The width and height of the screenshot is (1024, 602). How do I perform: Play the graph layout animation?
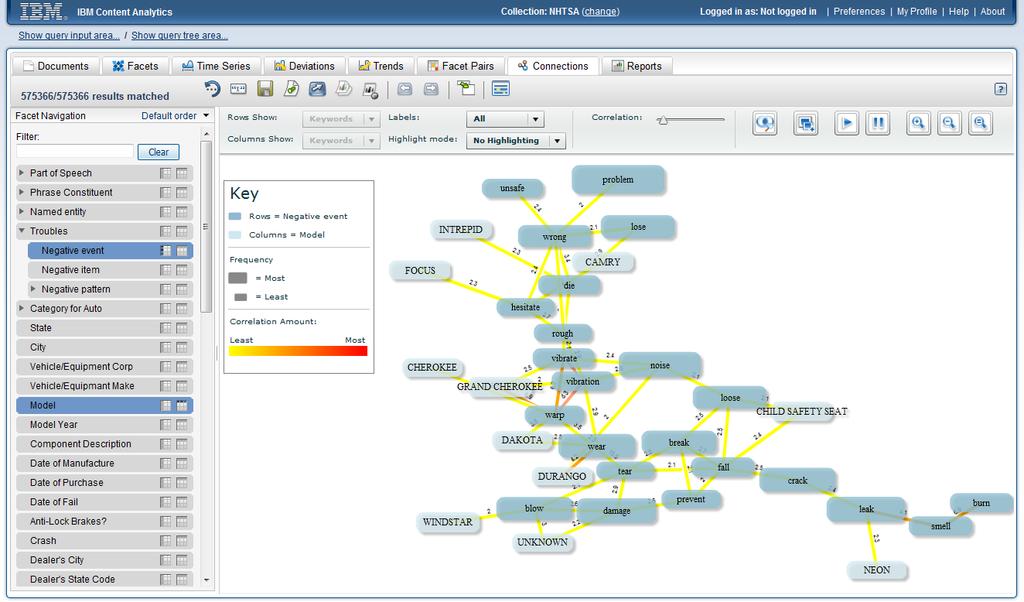click(846, 123)
